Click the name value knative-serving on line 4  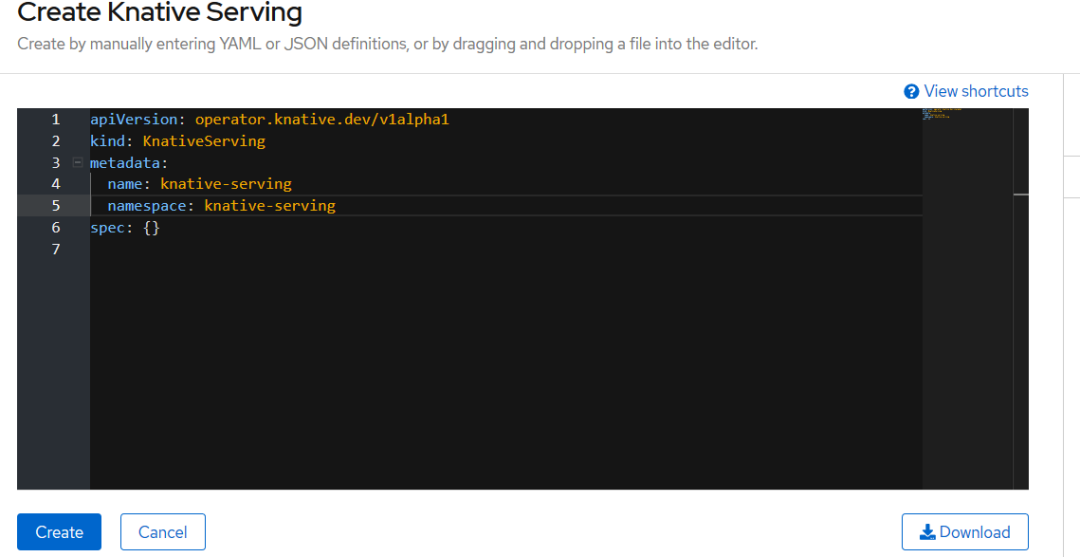(226, 184)
